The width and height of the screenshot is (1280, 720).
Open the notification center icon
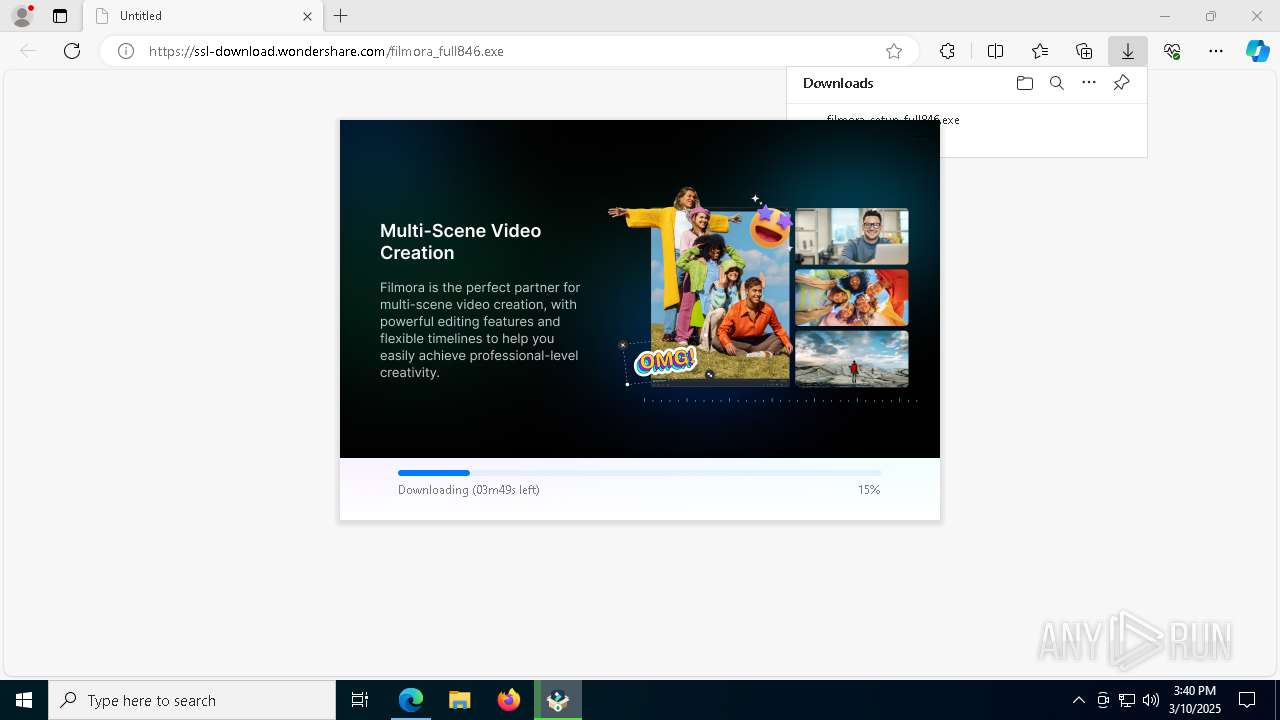coord(1247,700)
